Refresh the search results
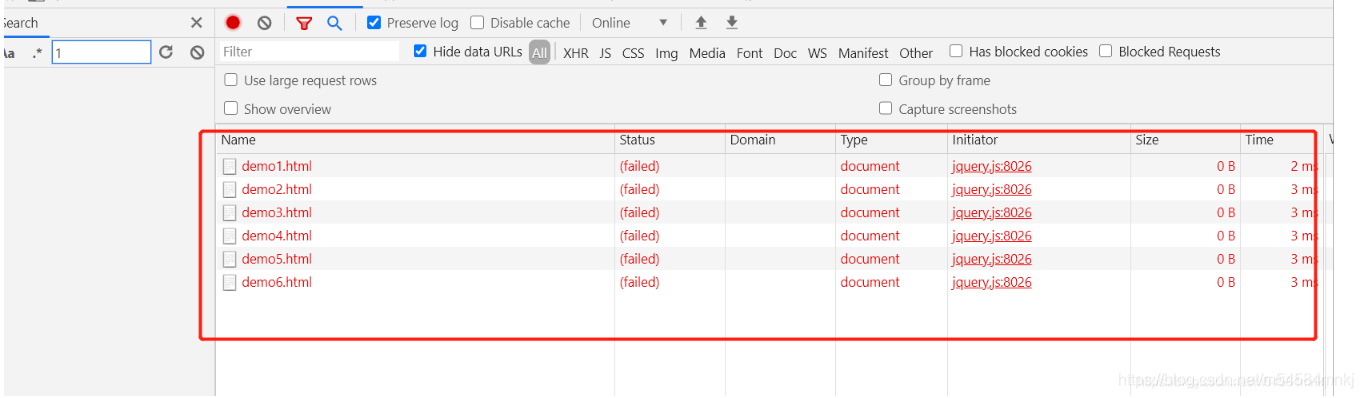The height and width of the screenshot is (398, 1363). coord(166,52)
